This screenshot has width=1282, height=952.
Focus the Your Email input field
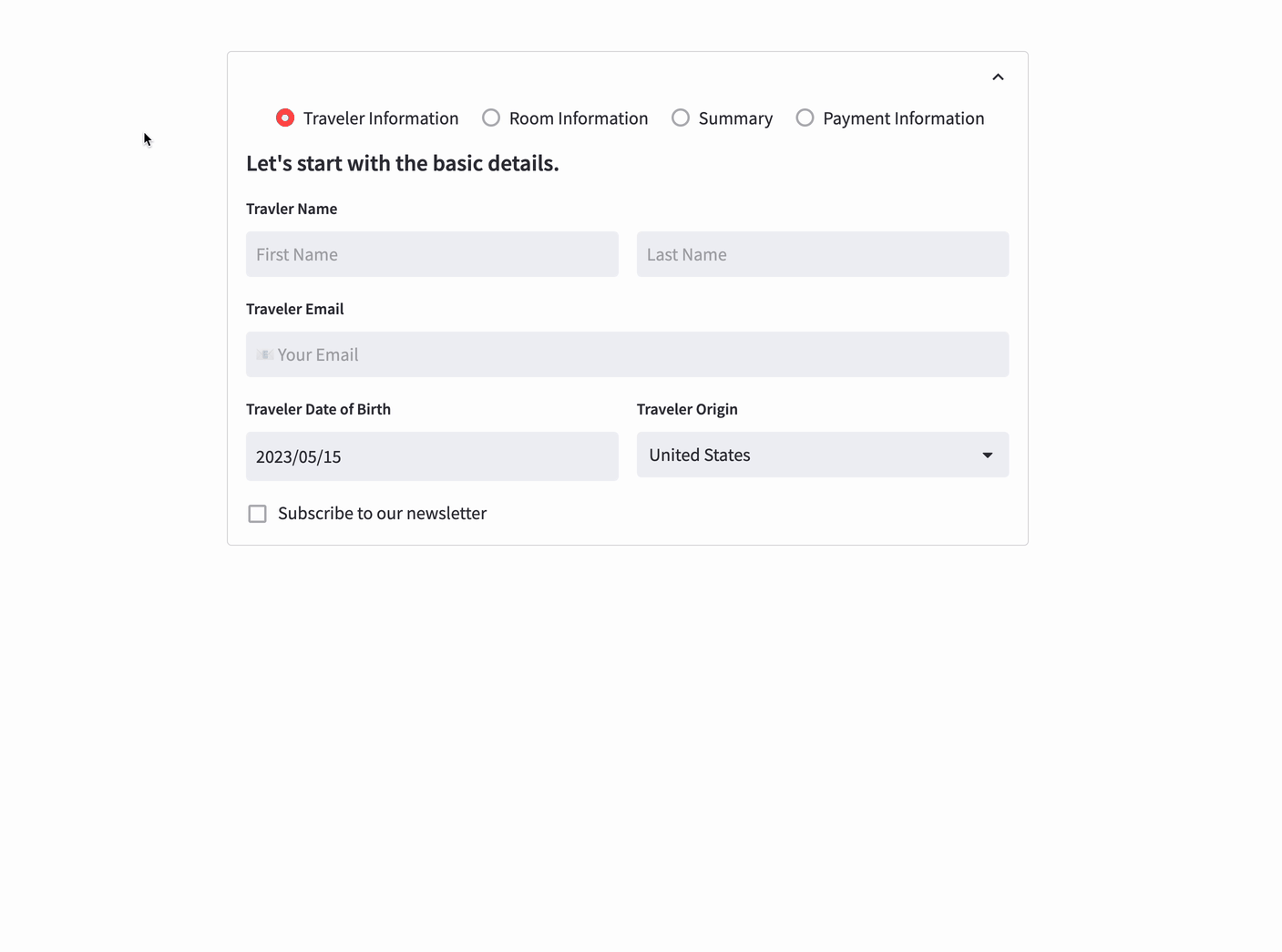point(627,354)
